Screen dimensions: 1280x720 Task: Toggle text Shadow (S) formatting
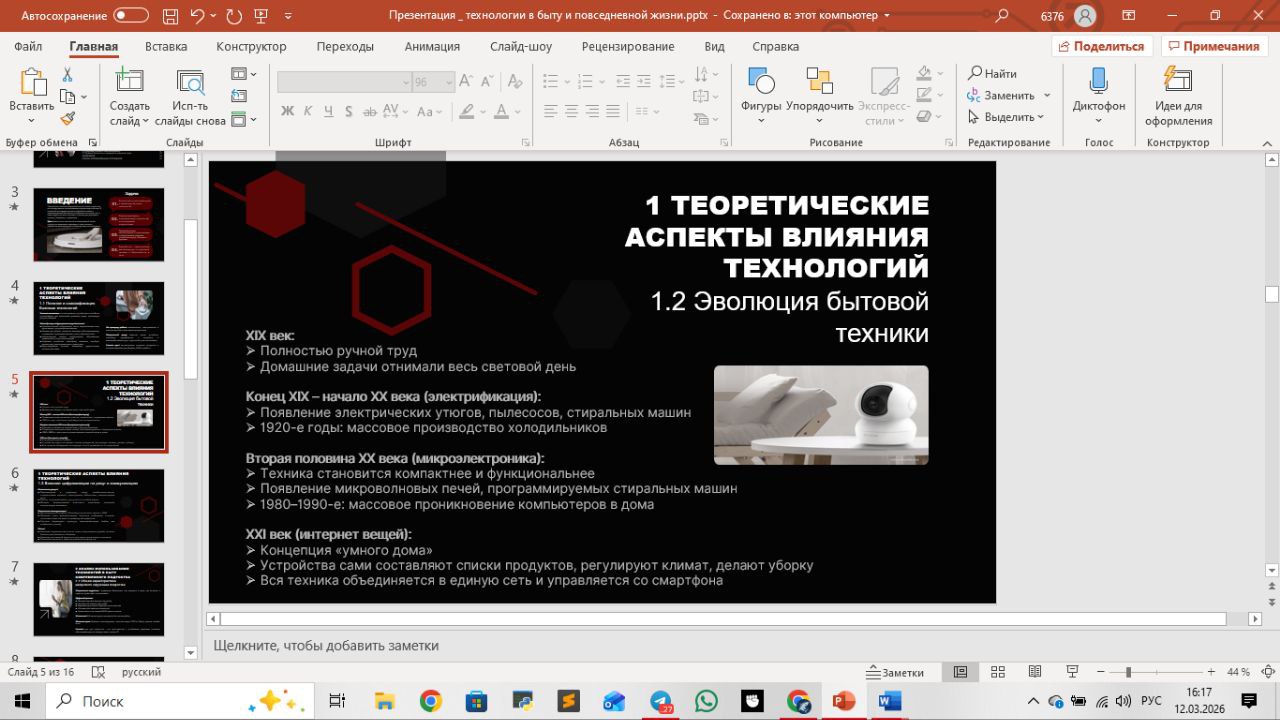click(x=350, y=111)
